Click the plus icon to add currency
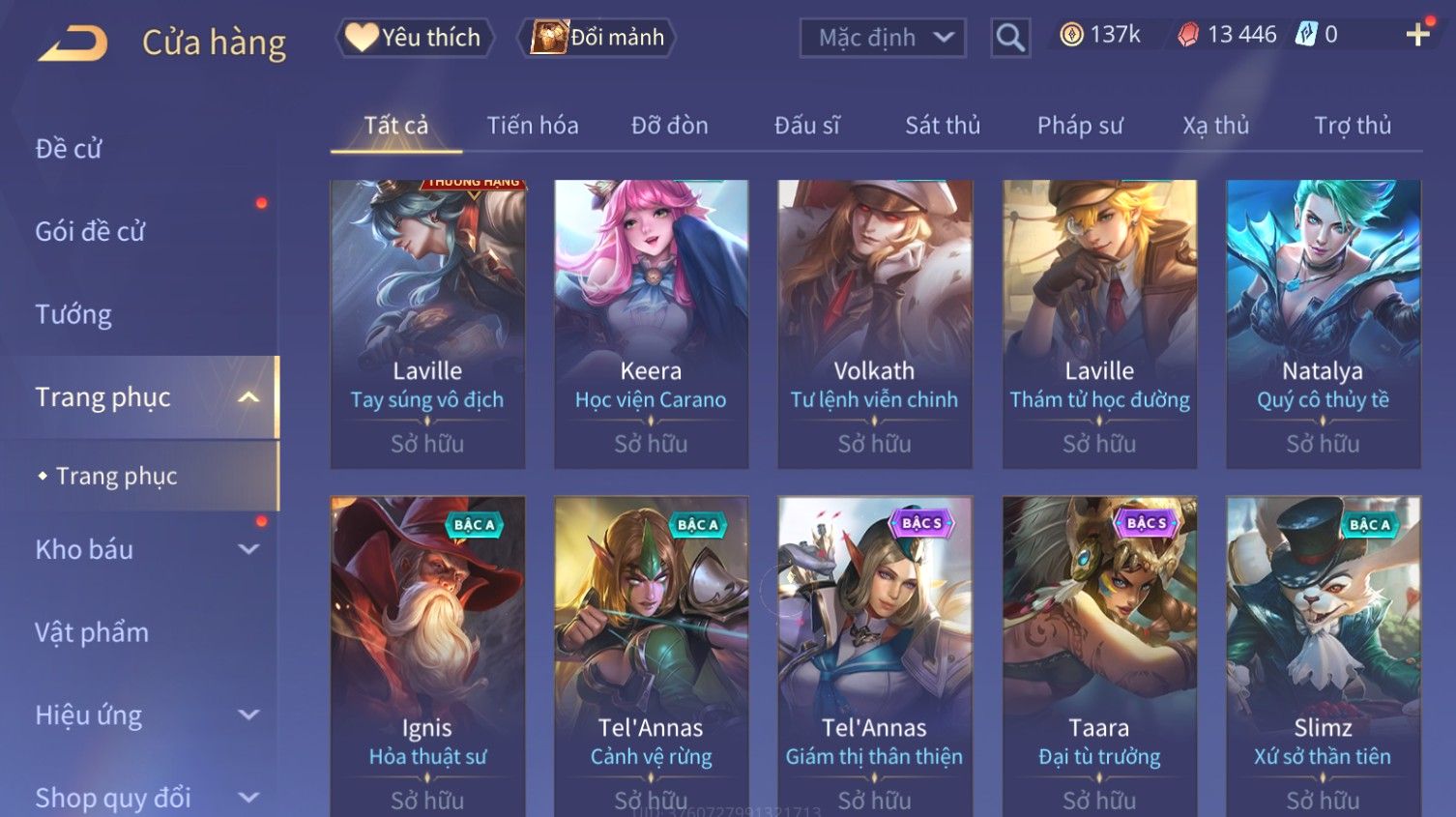This screenshot has width=1456, height=817. pyautogui.click(x=1417, y=35)
